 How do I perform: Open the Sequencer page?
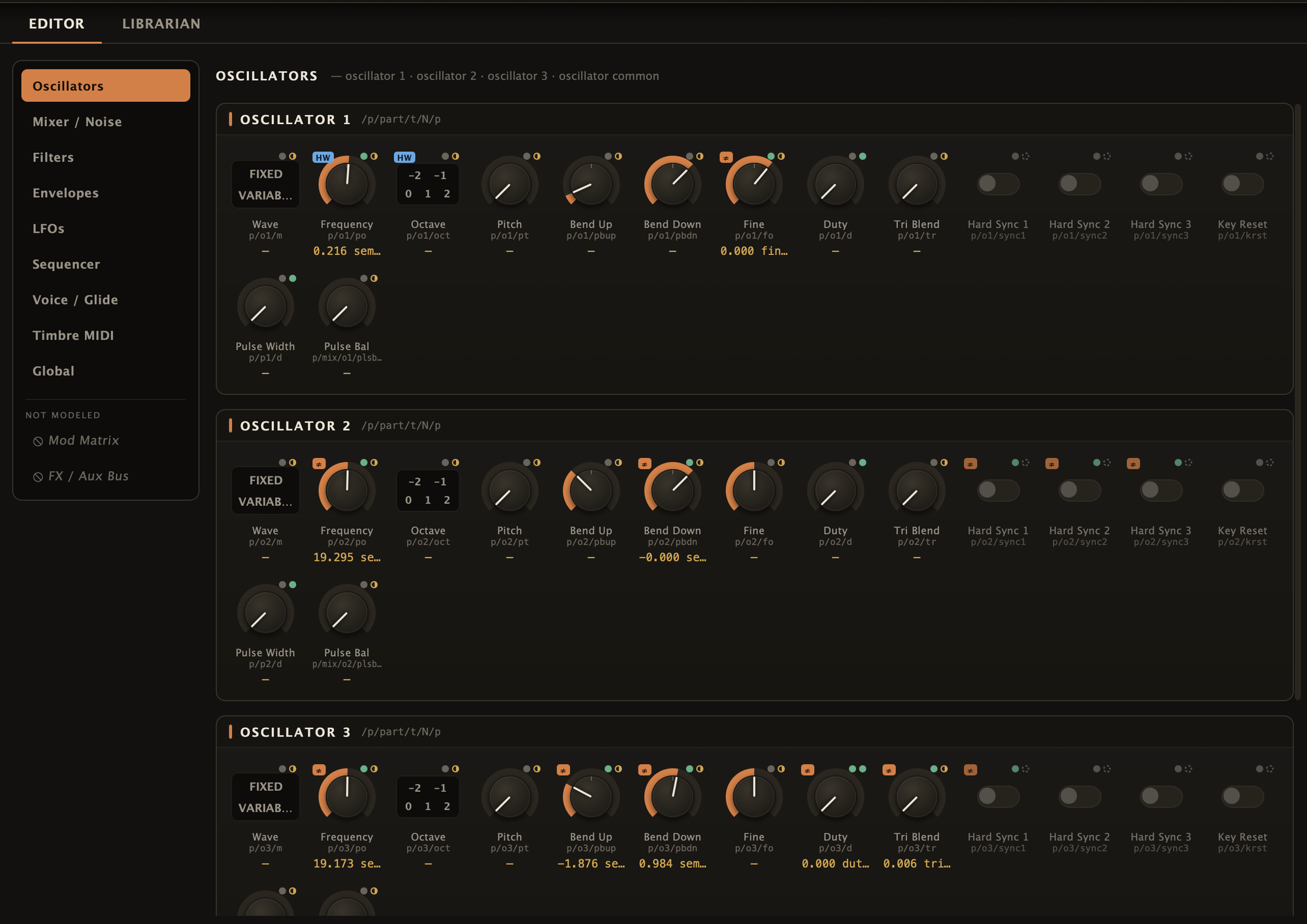point(106,264)
